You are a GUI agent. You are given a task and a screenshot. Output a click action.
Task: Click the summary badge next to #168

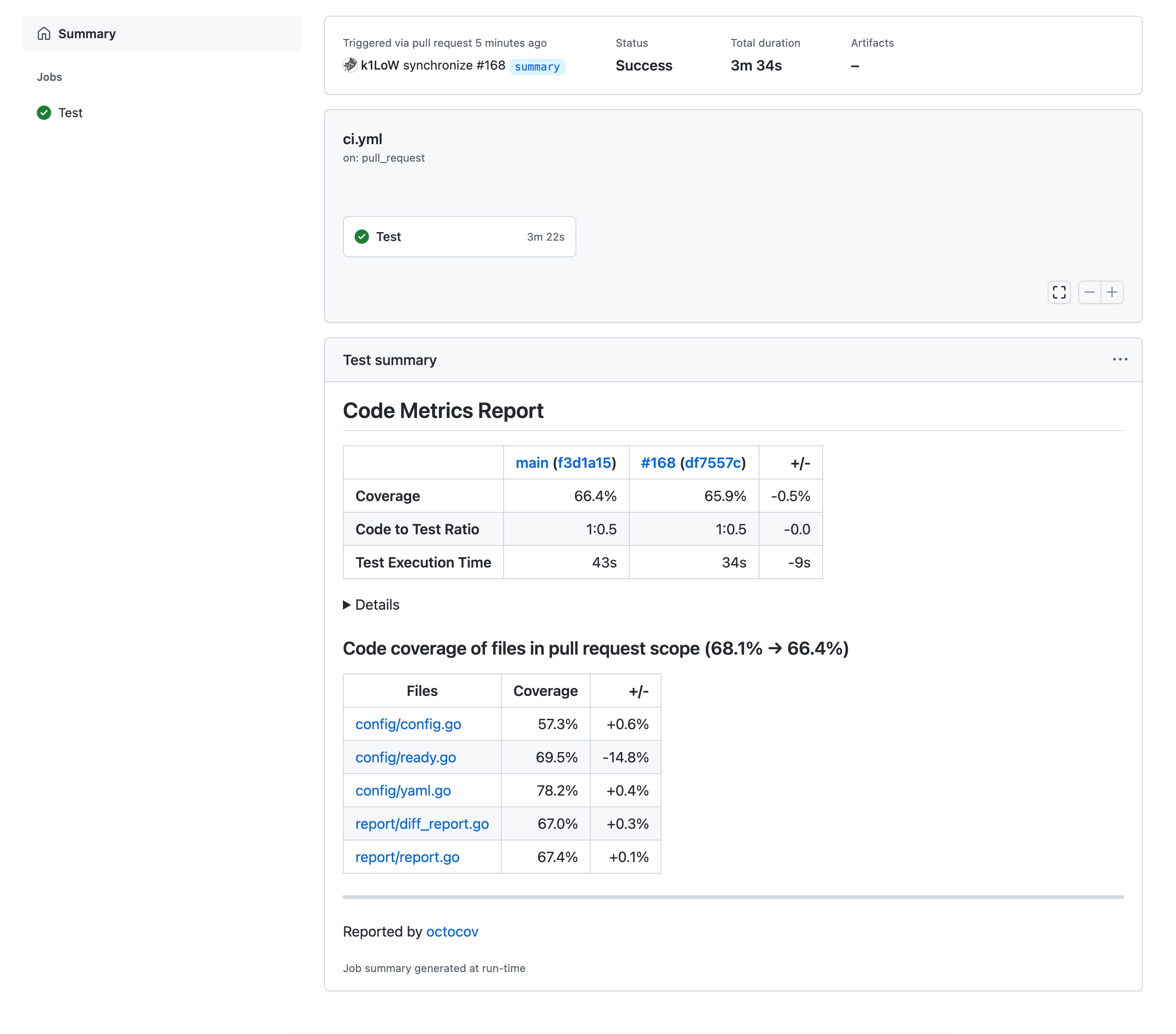click(537, 66)
